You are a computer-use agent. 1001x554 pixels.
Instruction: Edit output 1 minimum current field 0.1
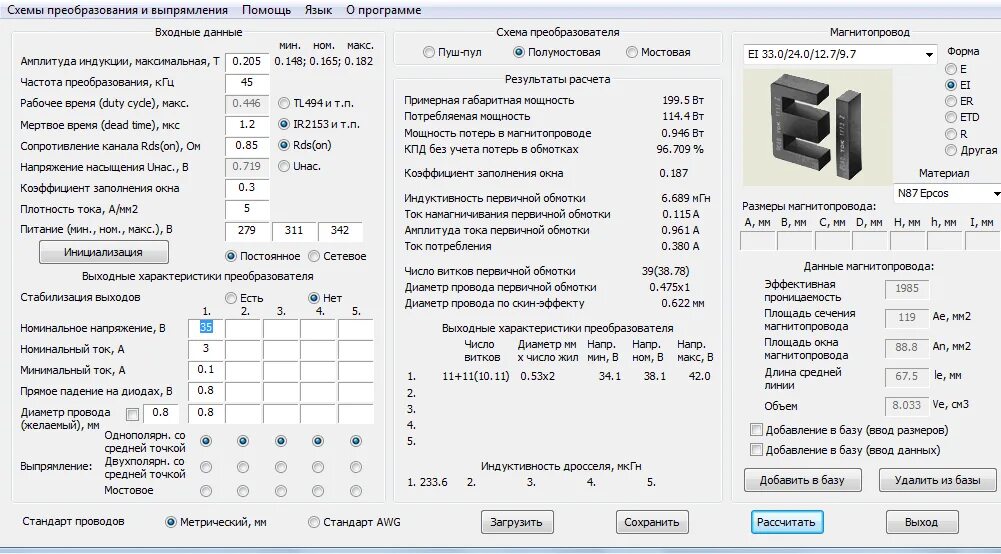point(206,370)
